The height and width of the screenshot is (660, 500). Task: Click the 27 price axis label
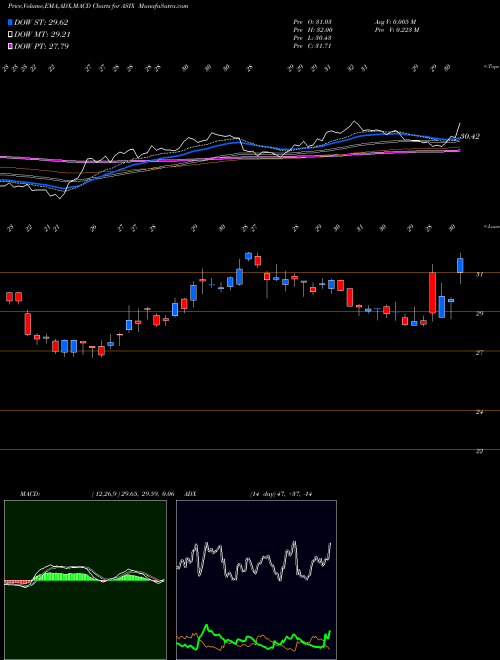click(x=479, y=353)
